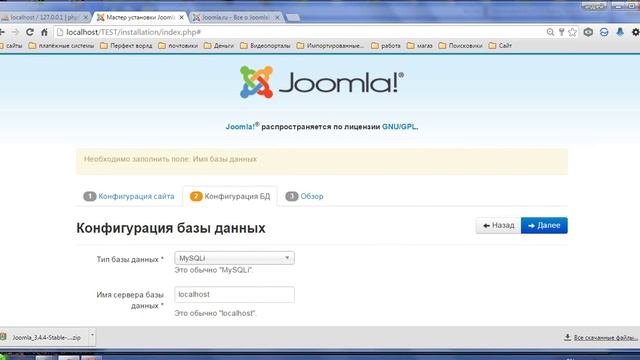Click the saved password key icon

tap(561, 32)
